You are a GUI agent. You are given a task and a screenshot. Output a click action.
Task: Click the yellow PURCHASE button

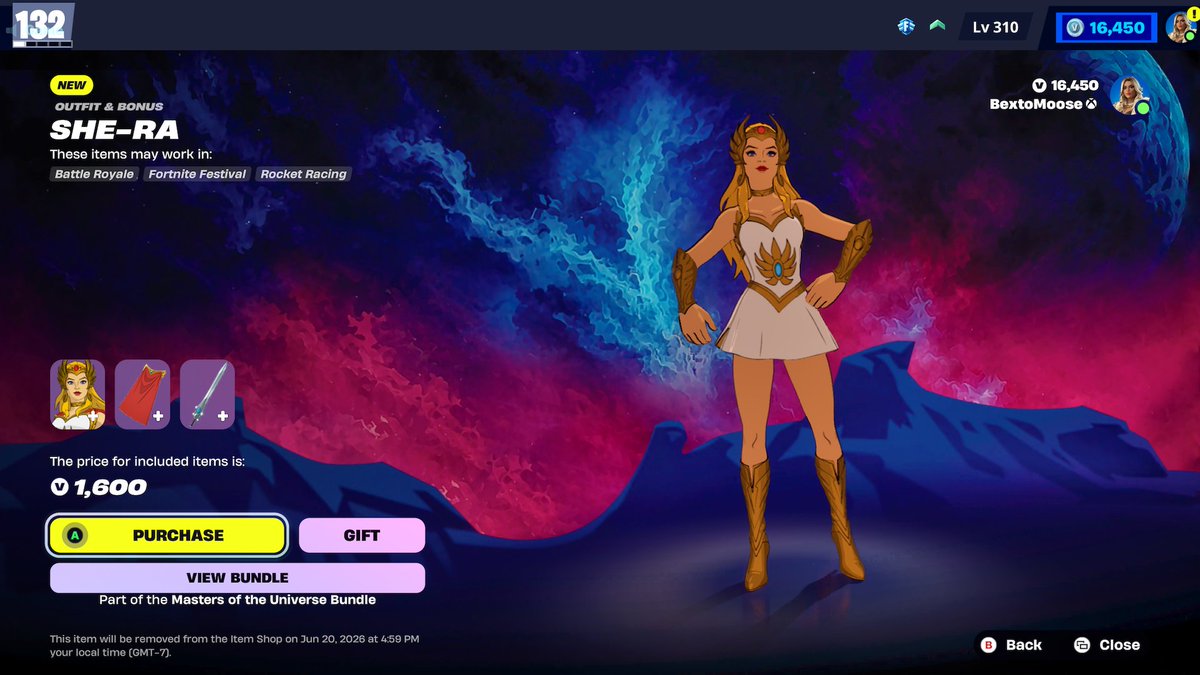point(167,535)
